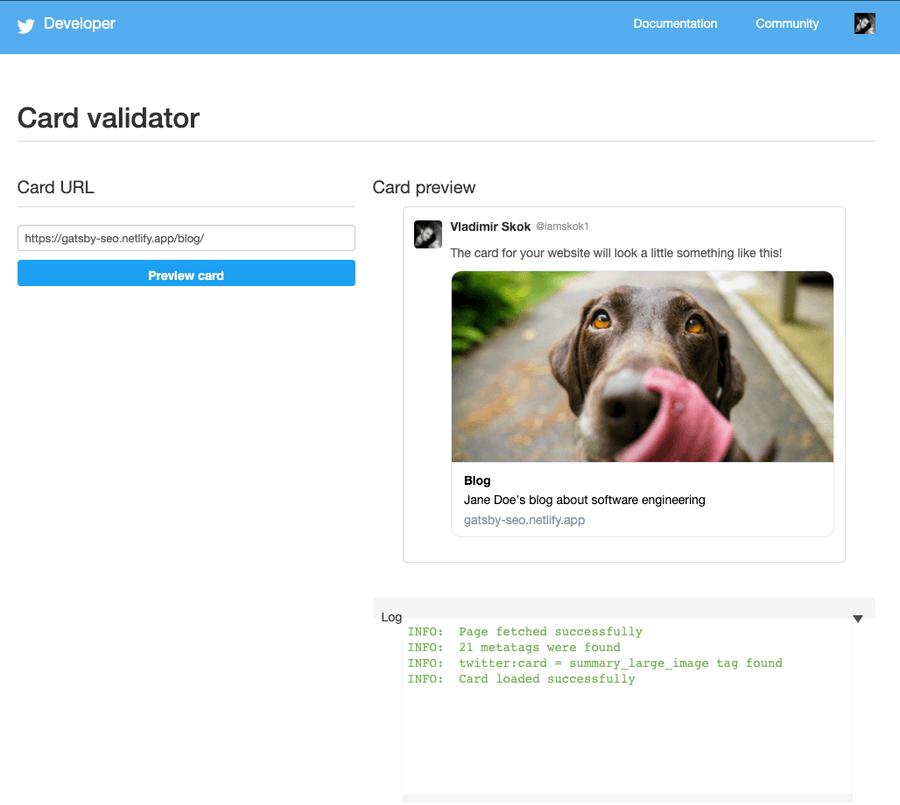Select the card description line about Jane Doe
This screenshot has width=900, height=805.
tap(585, 499)
